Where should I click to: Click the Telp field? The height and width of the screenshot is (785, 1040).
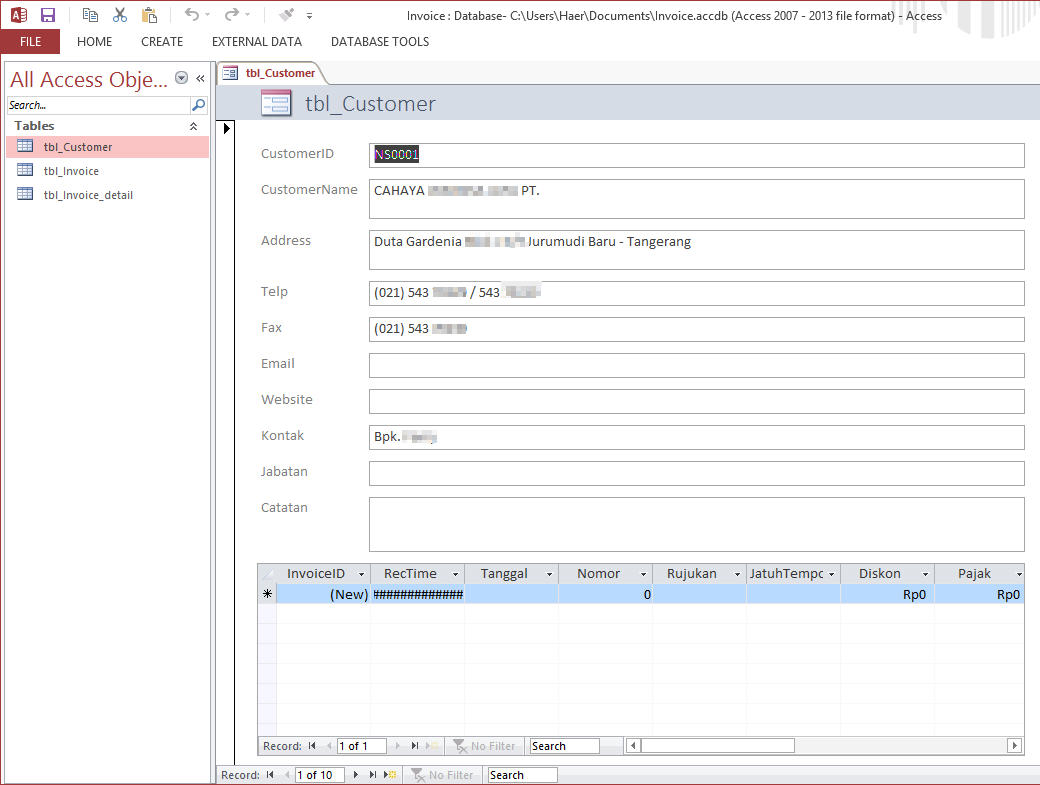696,293
